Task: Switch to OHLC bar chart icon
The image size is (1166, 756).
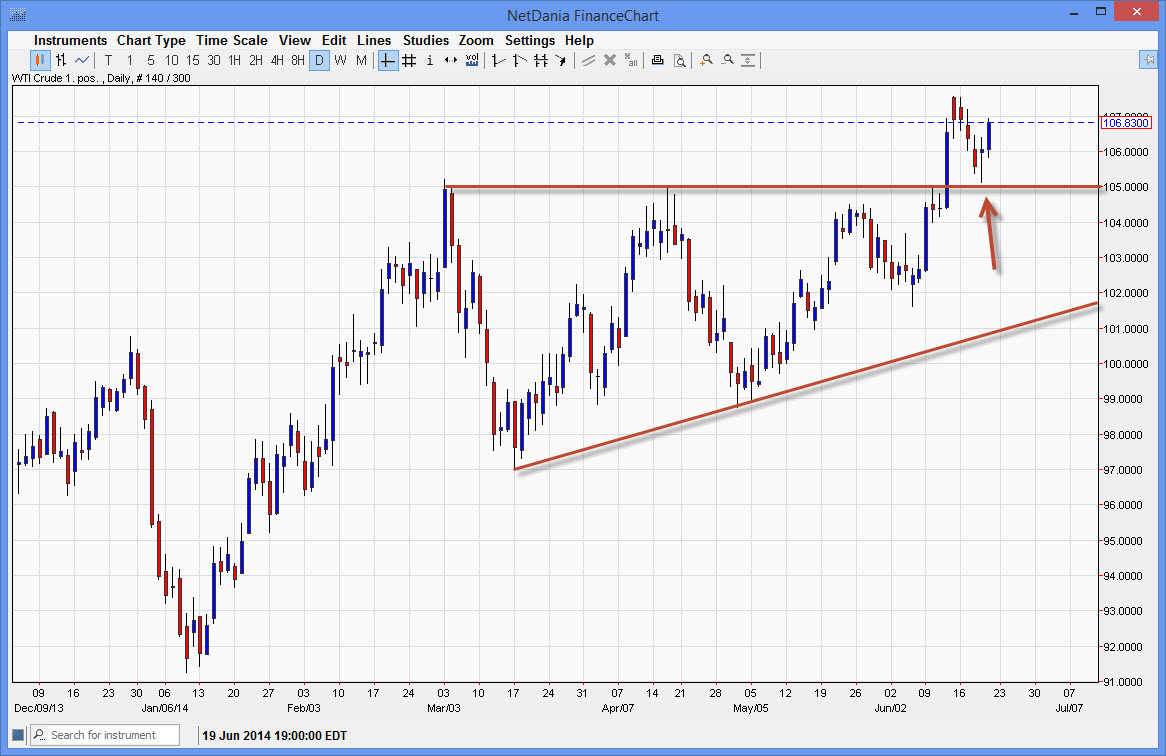Action: (x=60, y=60)
